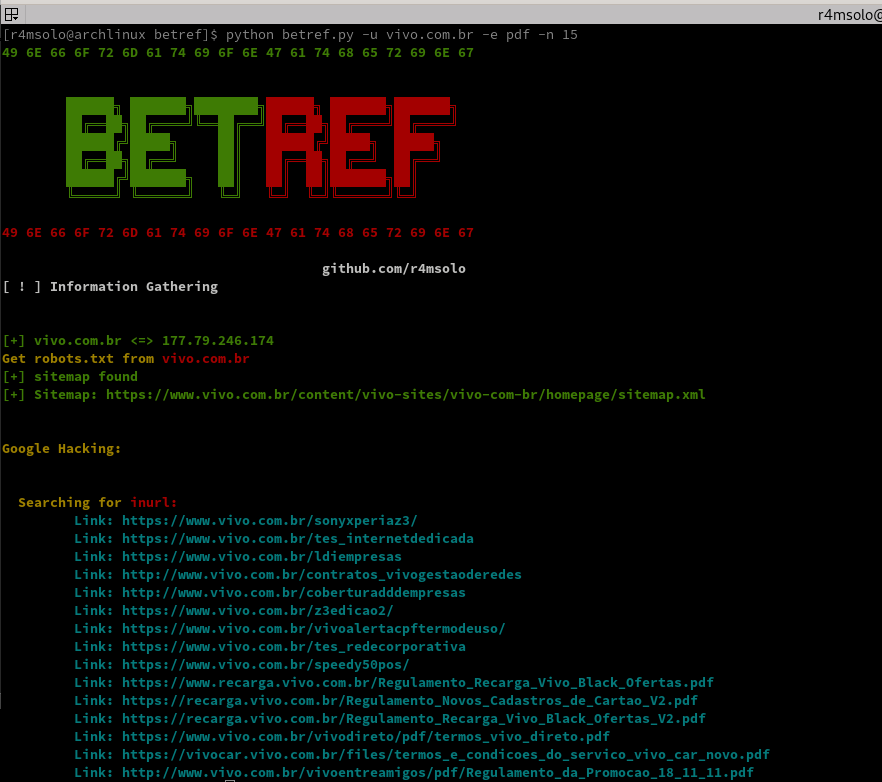Click the green hex string line
The height and width of the screenshot is (782, 882).
[238, 53]
